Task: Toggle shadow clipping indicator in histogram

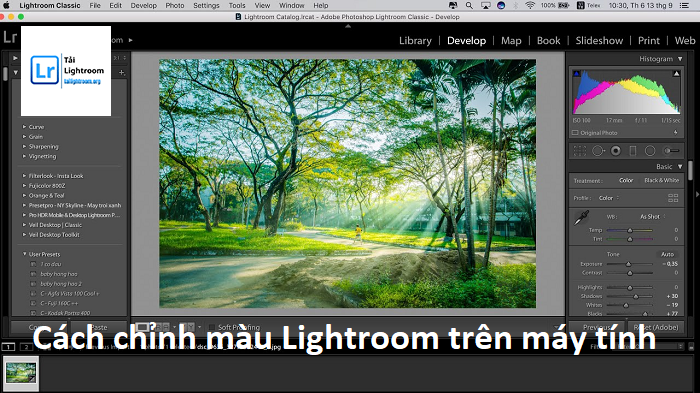Action: pyautogui.click(x=576, y=74)
